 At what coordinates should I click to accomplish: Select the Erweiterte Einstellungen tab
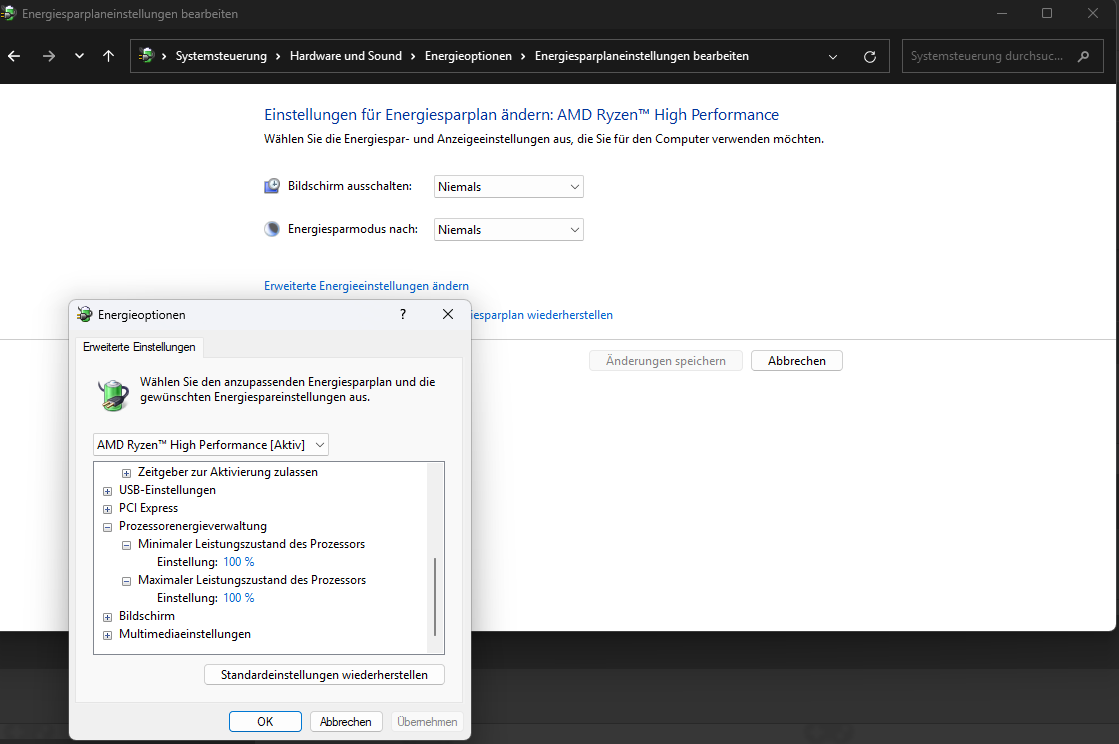point(139,347)
